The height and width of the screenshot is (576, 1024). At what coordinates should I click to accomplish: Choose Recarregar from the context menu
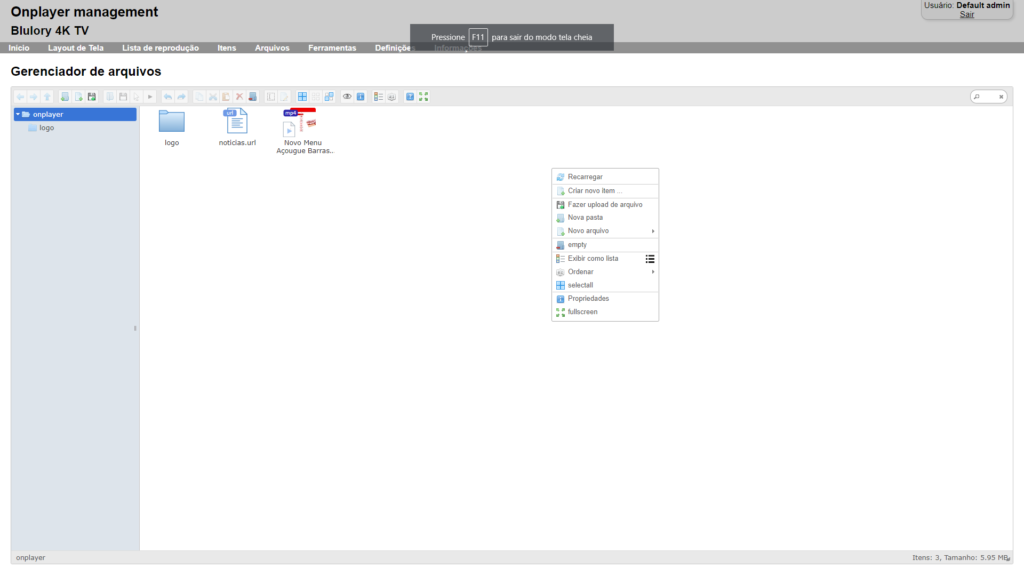tap(605, 177)
